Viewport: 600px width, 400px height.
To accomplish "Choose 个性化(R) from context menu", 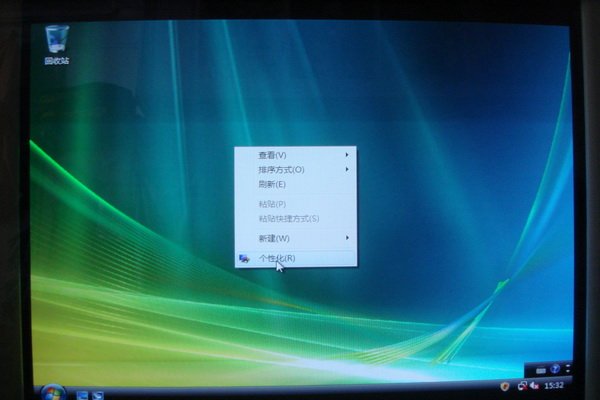I will click(x=296, y=258).
